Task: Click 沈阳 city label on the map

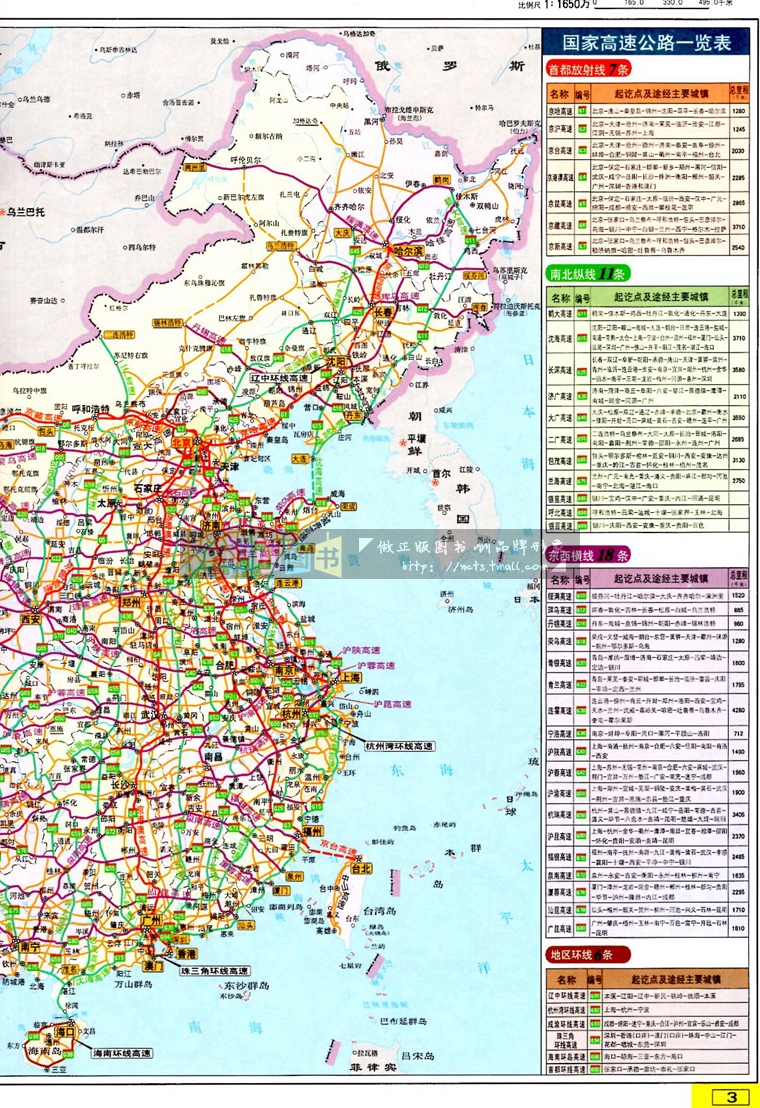Action: click(336, 361)
